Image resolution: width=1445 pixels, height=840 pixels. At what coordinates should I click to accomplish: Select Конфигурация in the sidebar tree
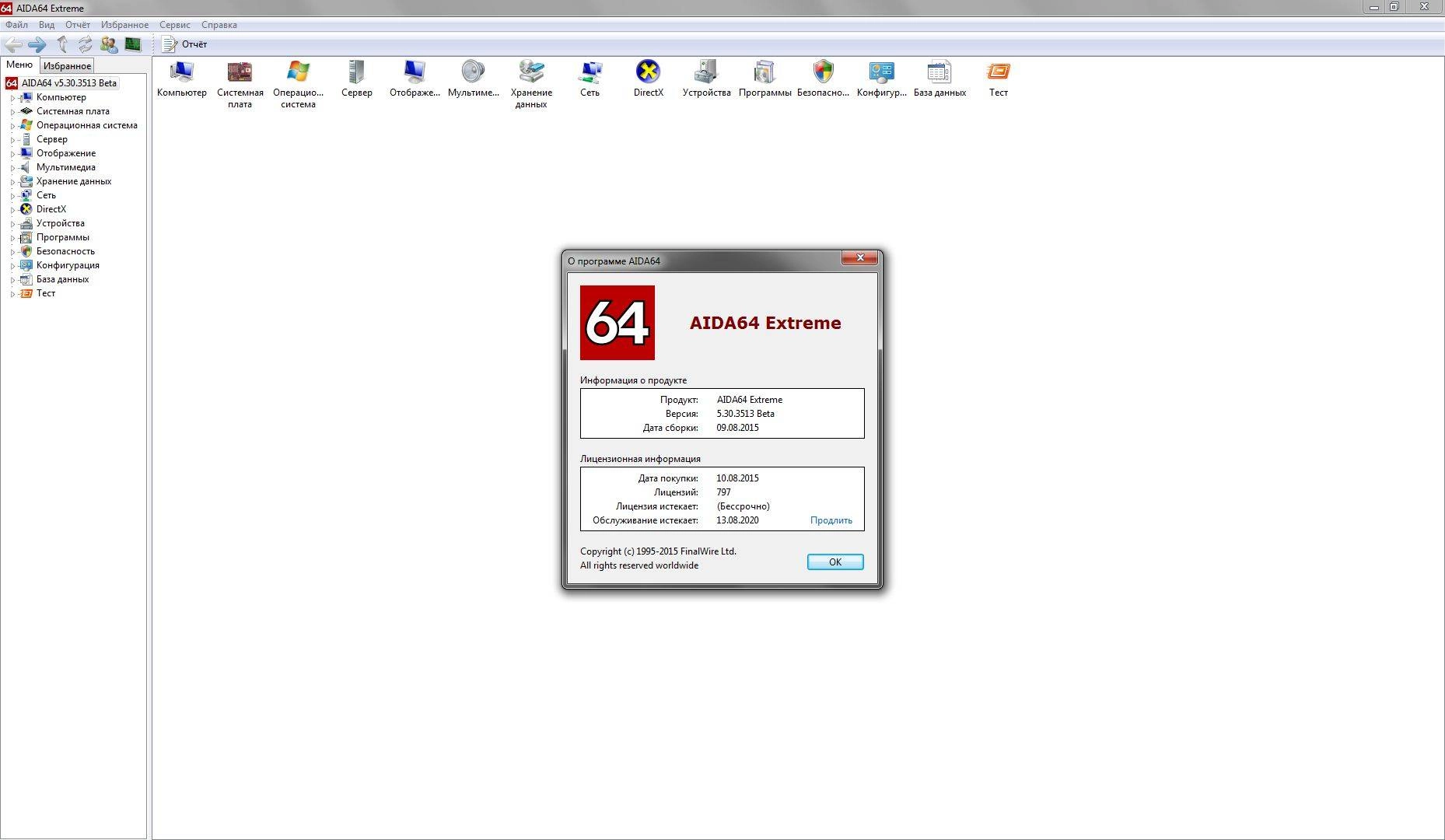(x=68, y=265)
